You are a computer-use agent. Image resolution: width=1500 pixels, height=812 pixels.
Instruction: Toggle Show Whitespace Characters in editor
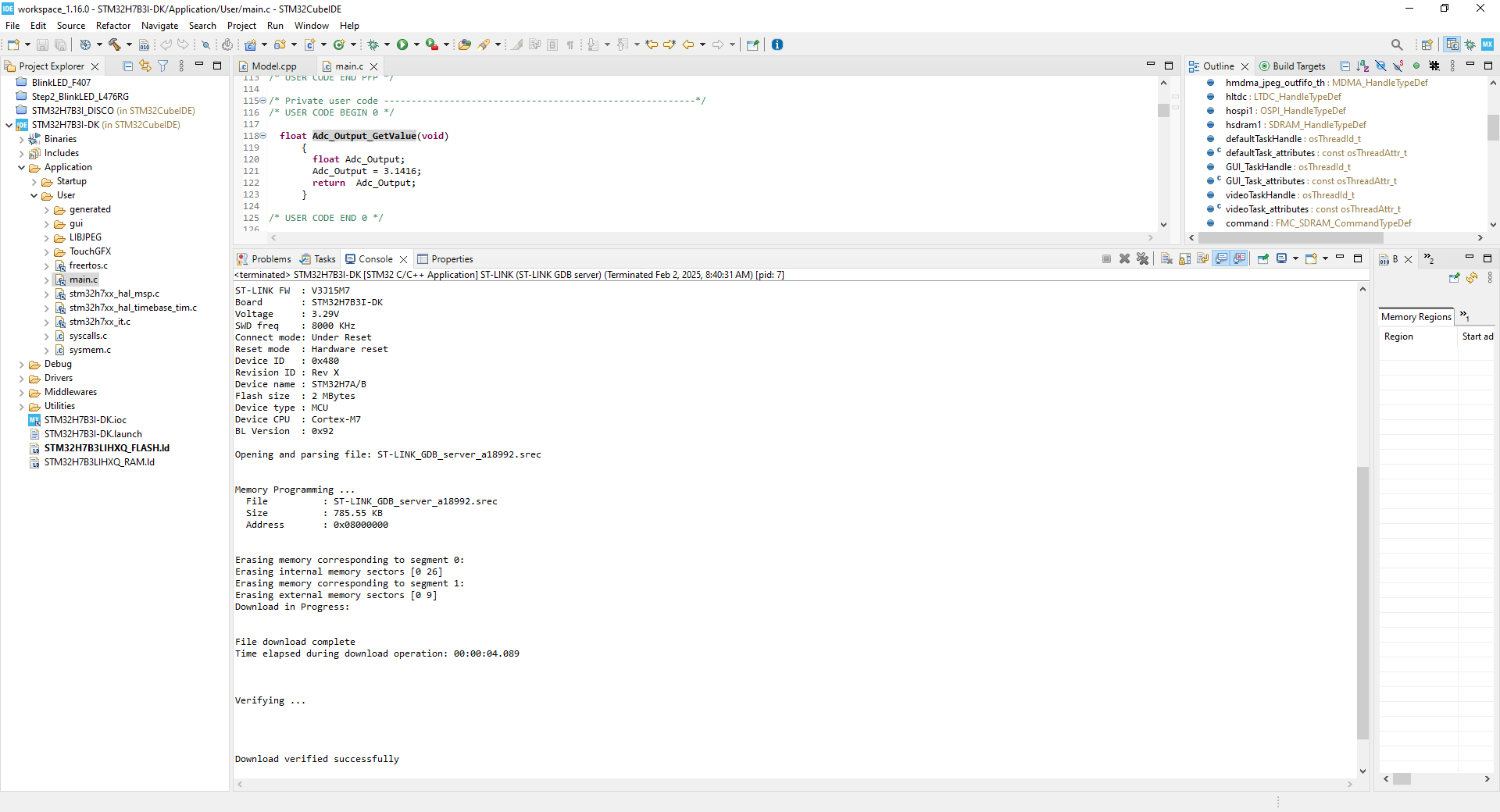point(570,45)
